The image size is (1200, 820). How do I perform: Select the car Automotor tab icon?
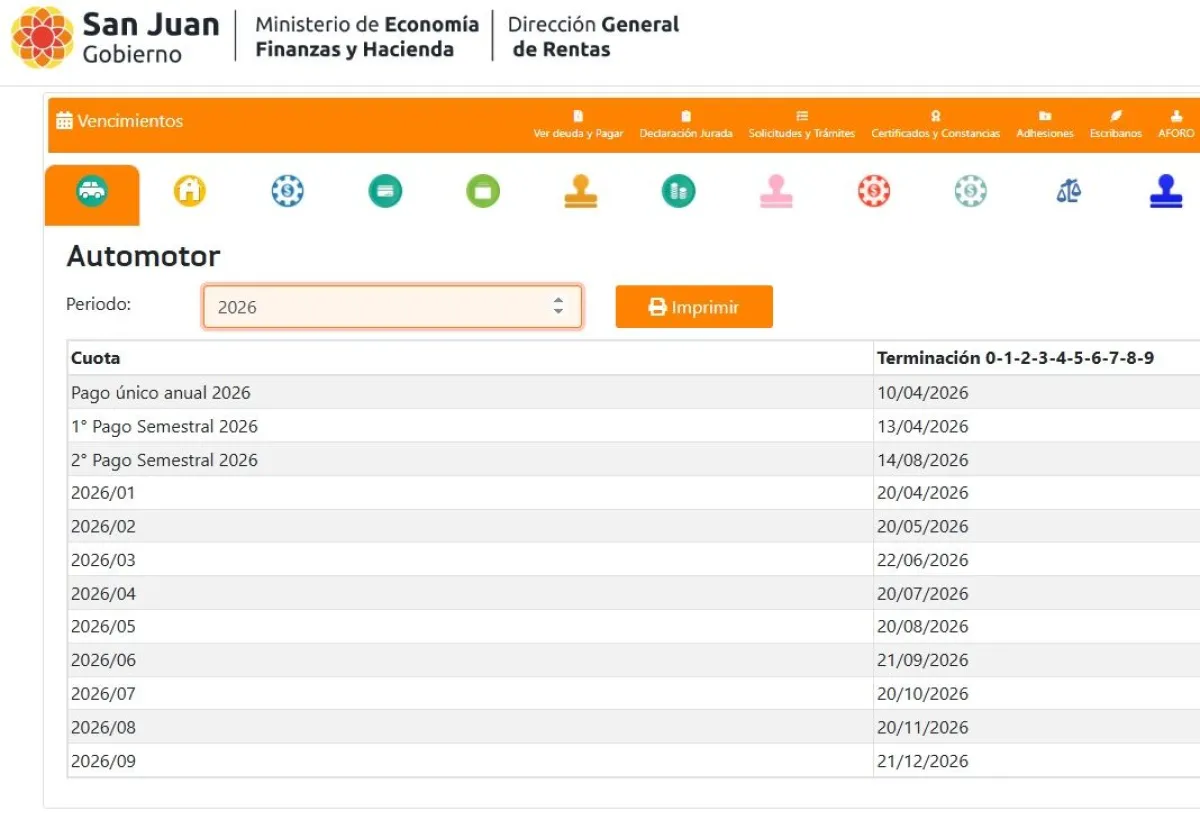[x=92, y=191]
